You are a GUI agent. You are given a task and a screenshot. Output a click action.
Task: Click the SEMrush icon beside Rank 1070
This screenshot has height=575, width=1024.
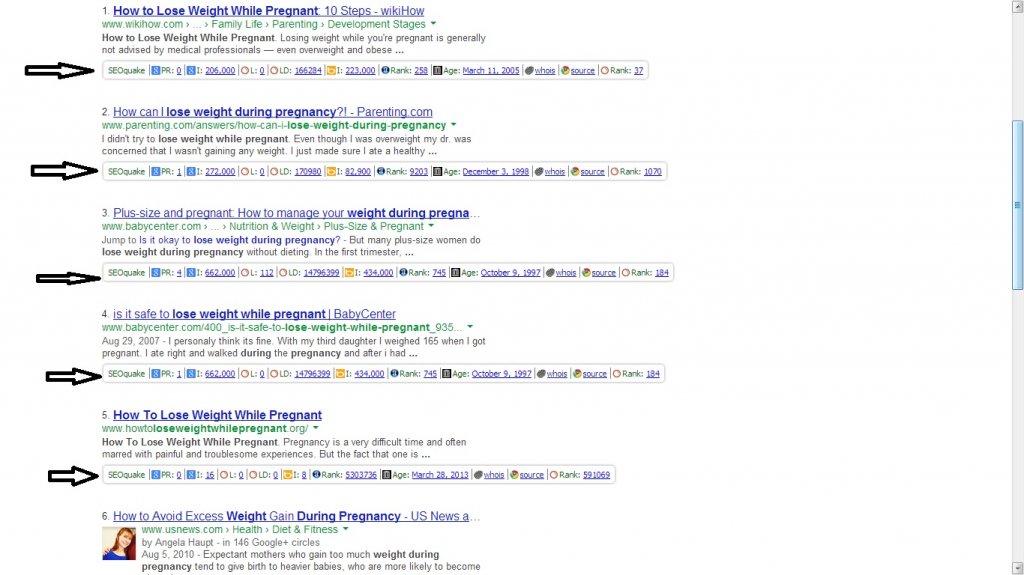pyautogui.click(x=614, y=172)
